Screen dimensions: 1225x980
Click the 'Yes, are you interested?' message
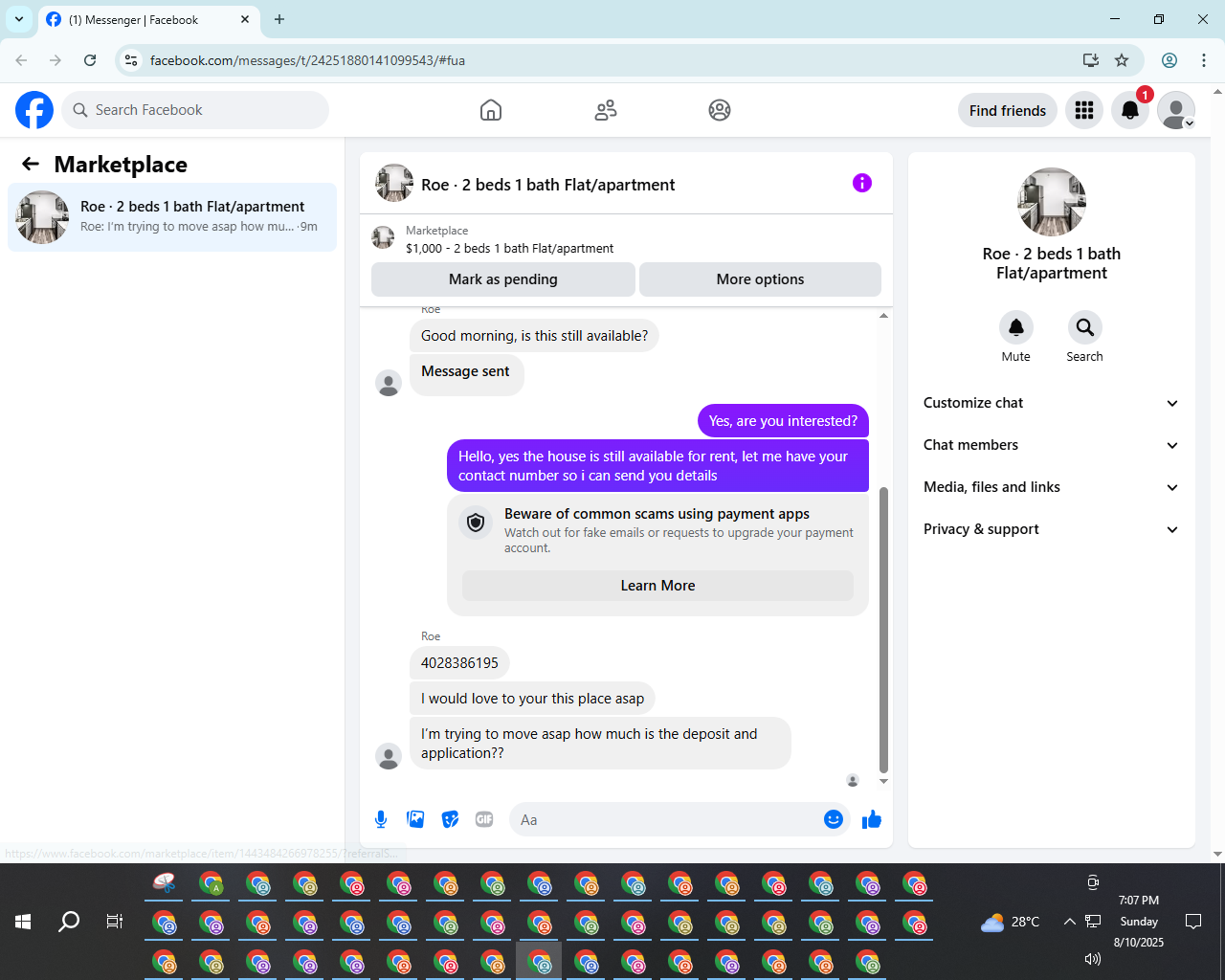pyautogui.click(x=783, y=421)
